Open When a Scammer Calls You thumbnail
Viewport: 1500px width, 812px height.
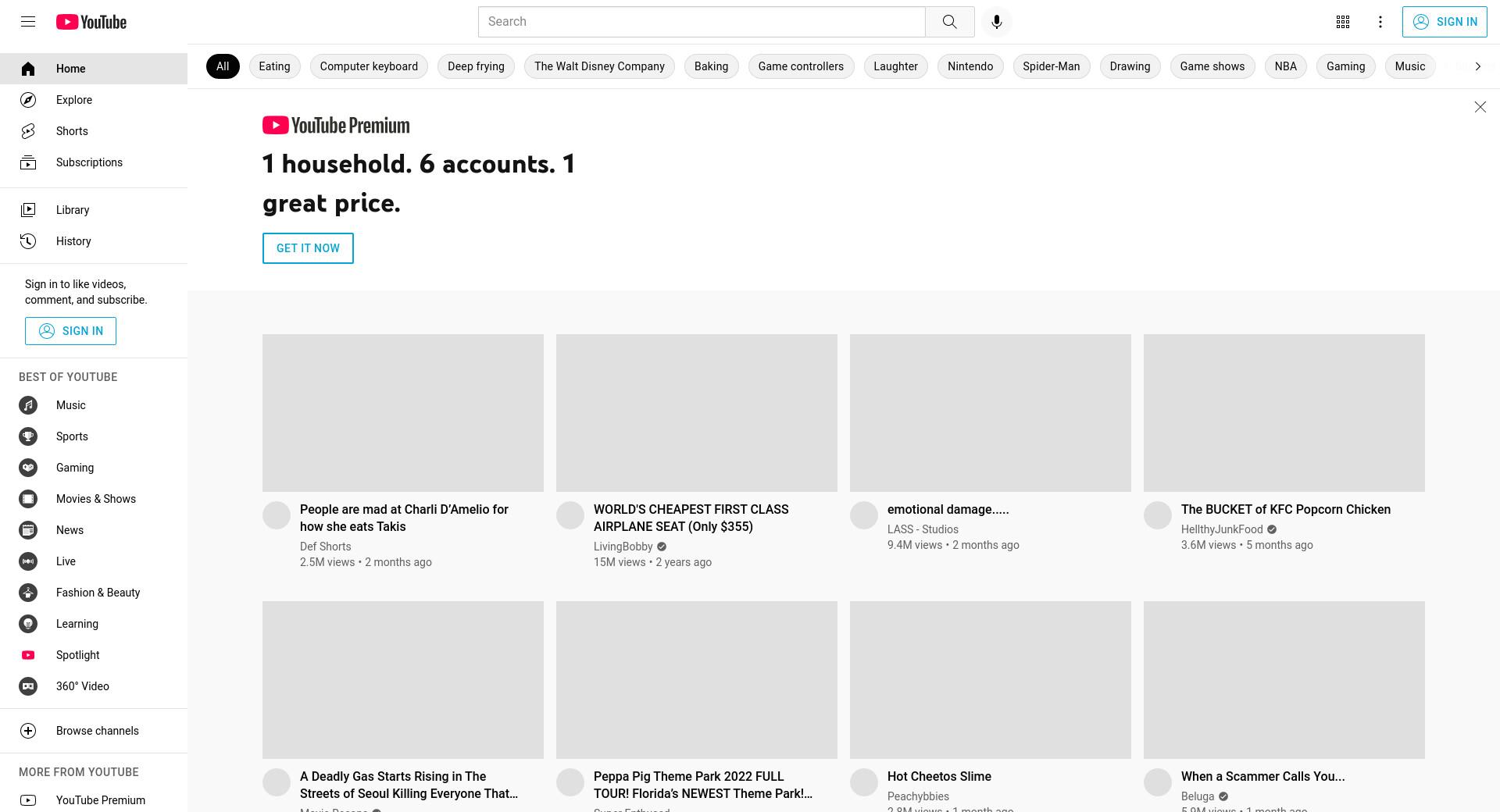[x=1284, y=680]
